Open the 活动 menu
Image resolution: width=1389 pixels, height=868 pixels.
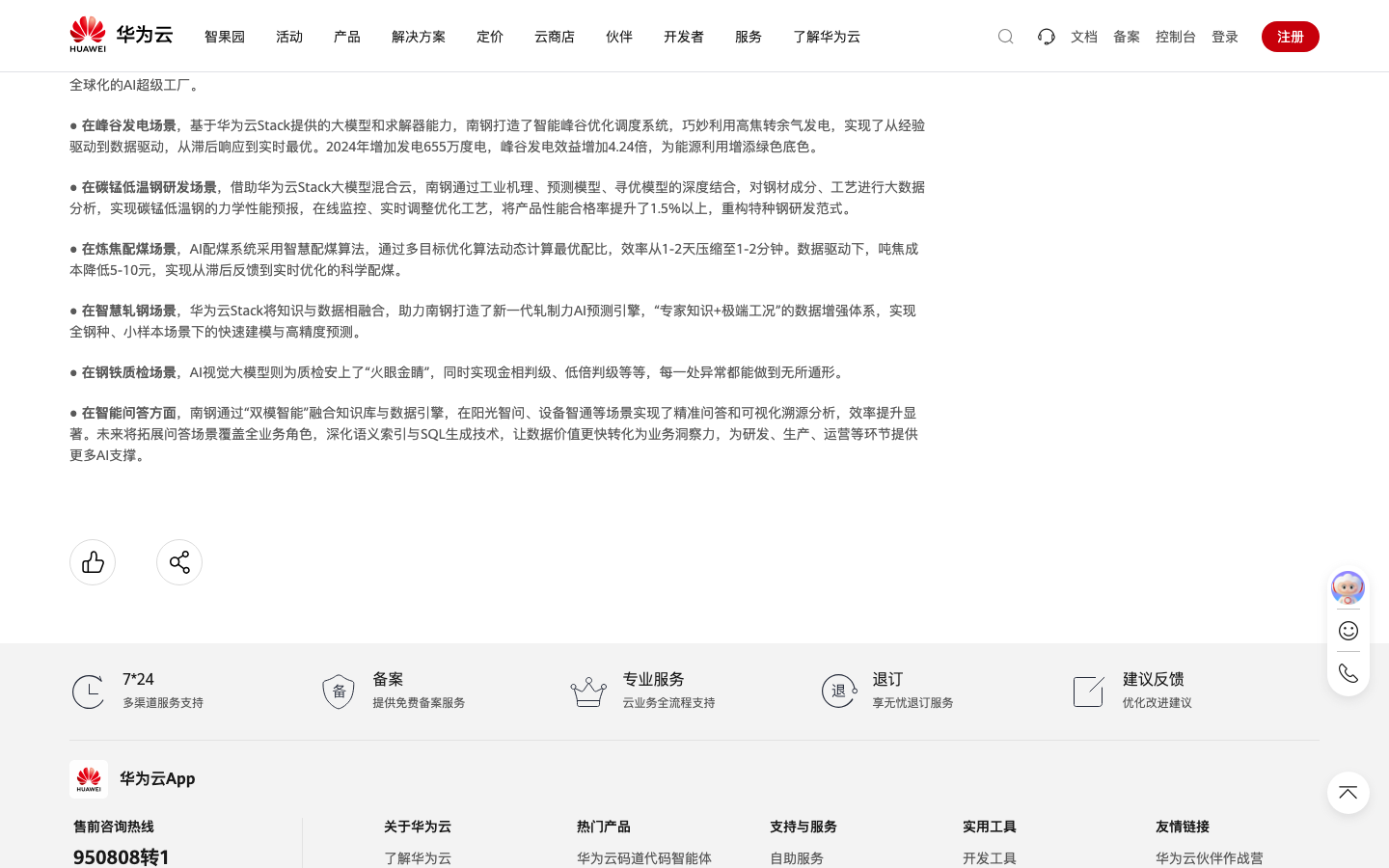coord(289,37)
